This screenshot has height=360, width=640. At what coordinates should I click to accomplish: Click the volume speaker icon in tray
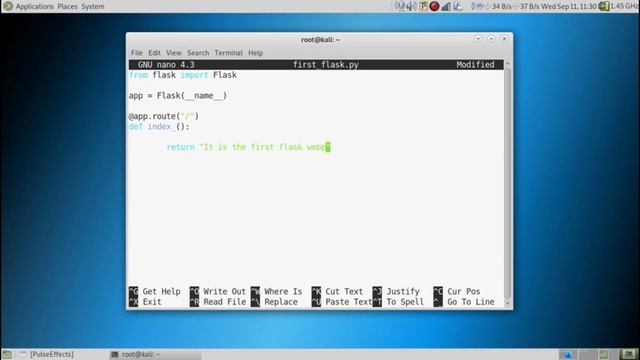[412, 6]
